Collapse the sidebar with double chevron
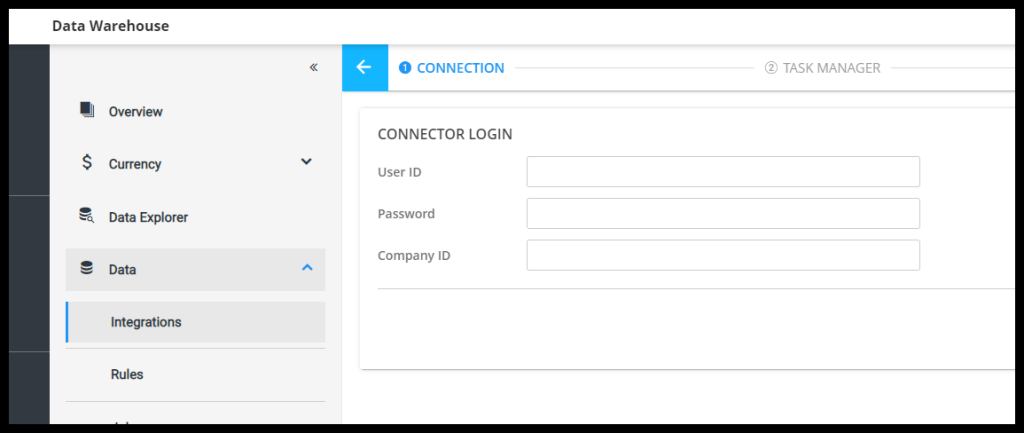 [313, 68]
